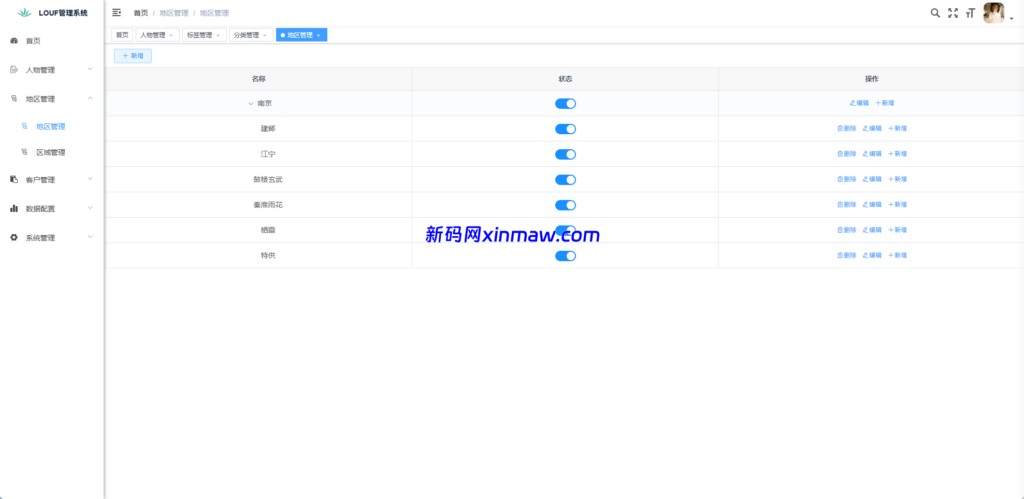Open the user avatar menu
This screenshot has height=499, width=1024.
pos(993,12)
